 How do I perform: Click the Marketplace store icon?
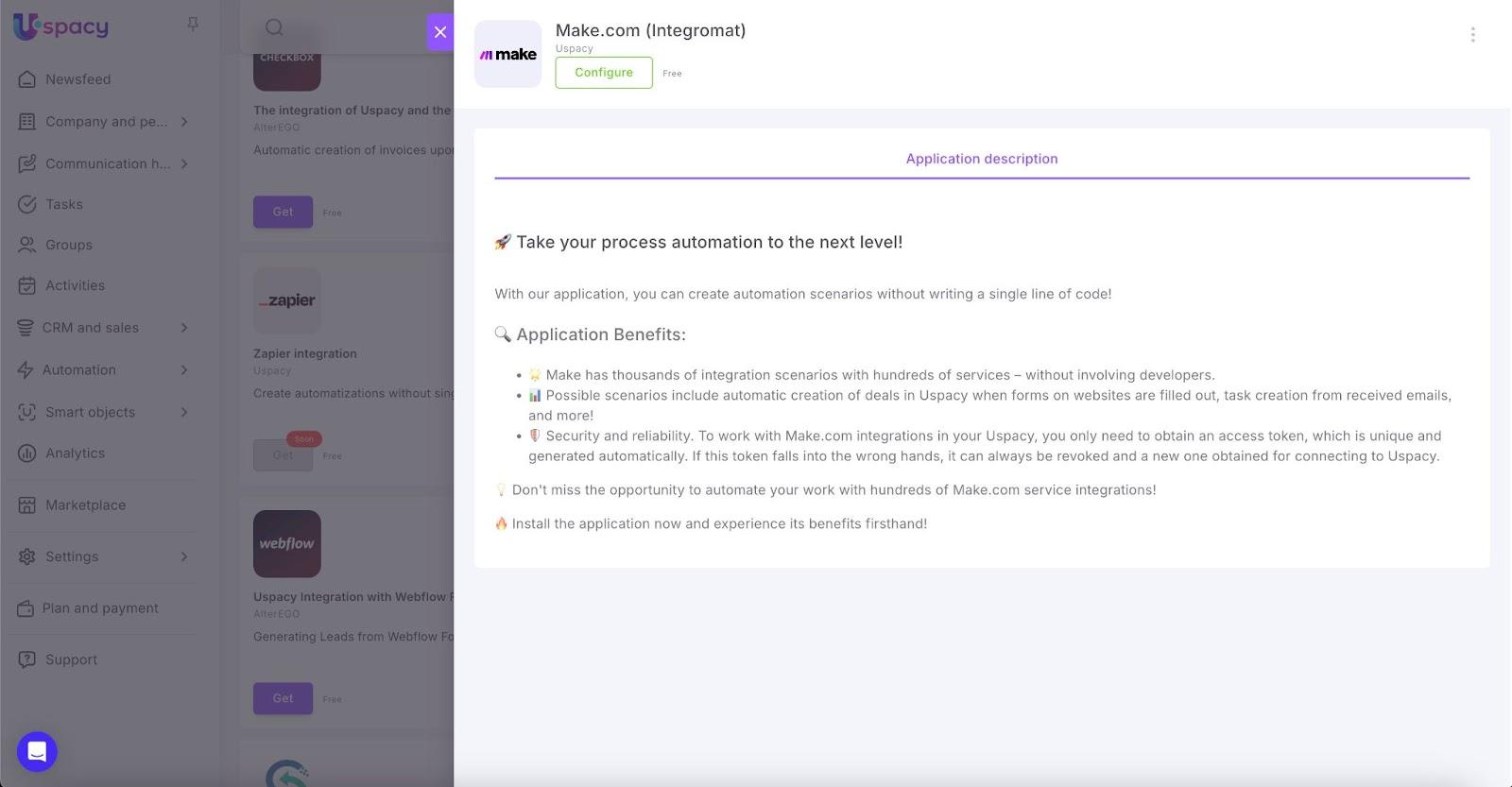27,505
